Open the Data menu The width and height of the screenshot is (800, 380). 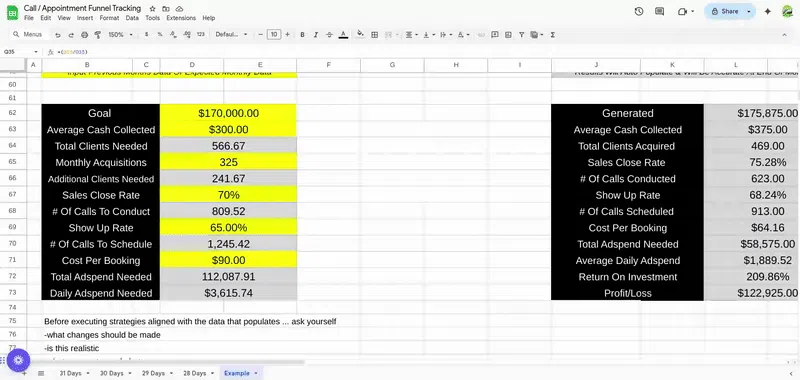click(132, 18)
